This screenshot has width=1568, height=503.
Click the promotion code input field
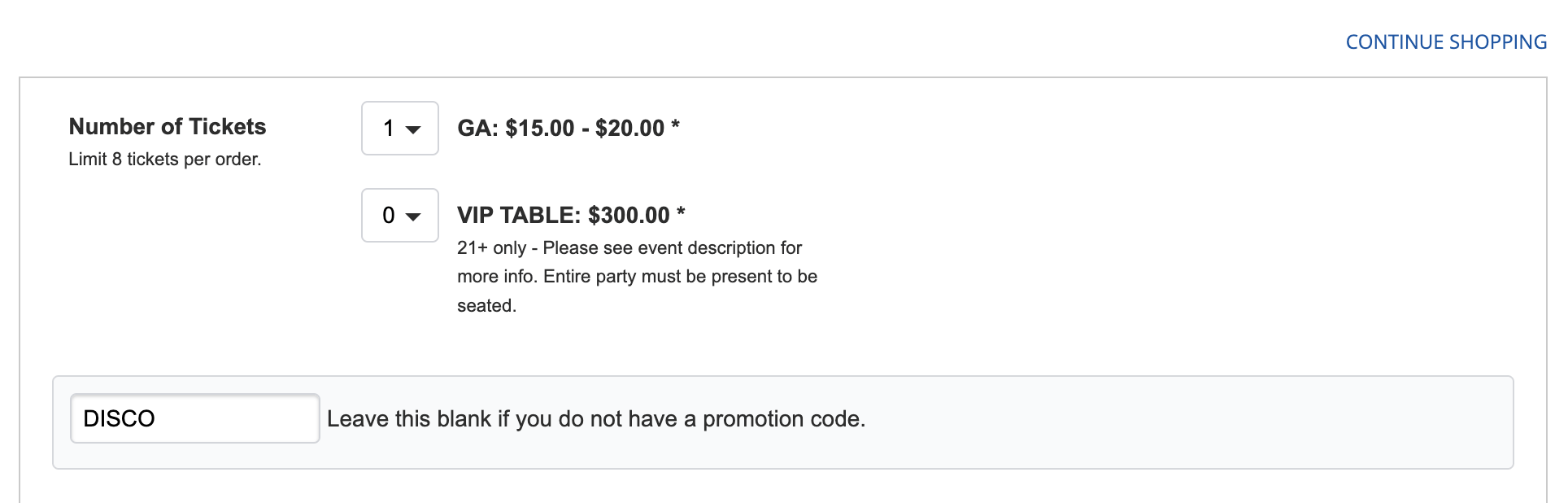tap(195, 418)
